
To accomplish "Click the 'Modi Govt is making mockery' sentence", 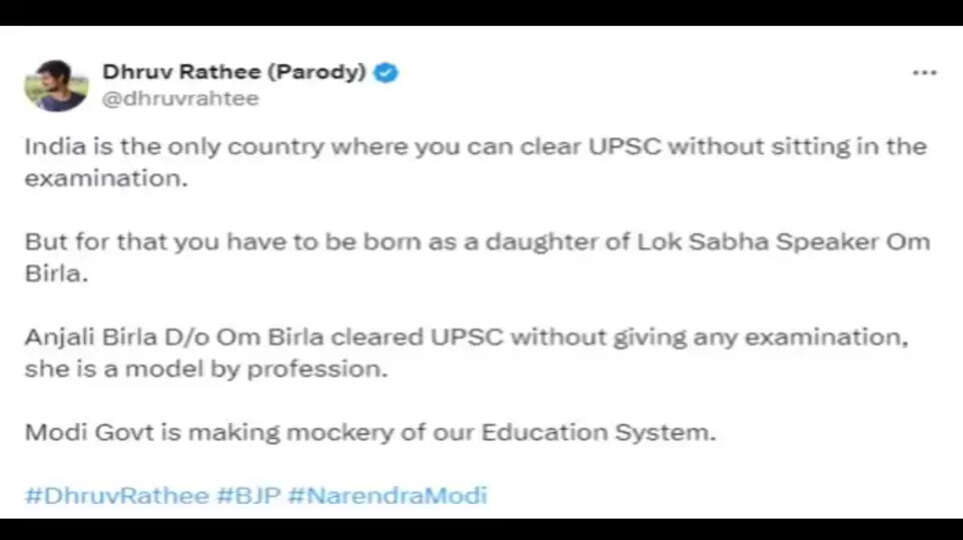I will (x=371, y=433).
